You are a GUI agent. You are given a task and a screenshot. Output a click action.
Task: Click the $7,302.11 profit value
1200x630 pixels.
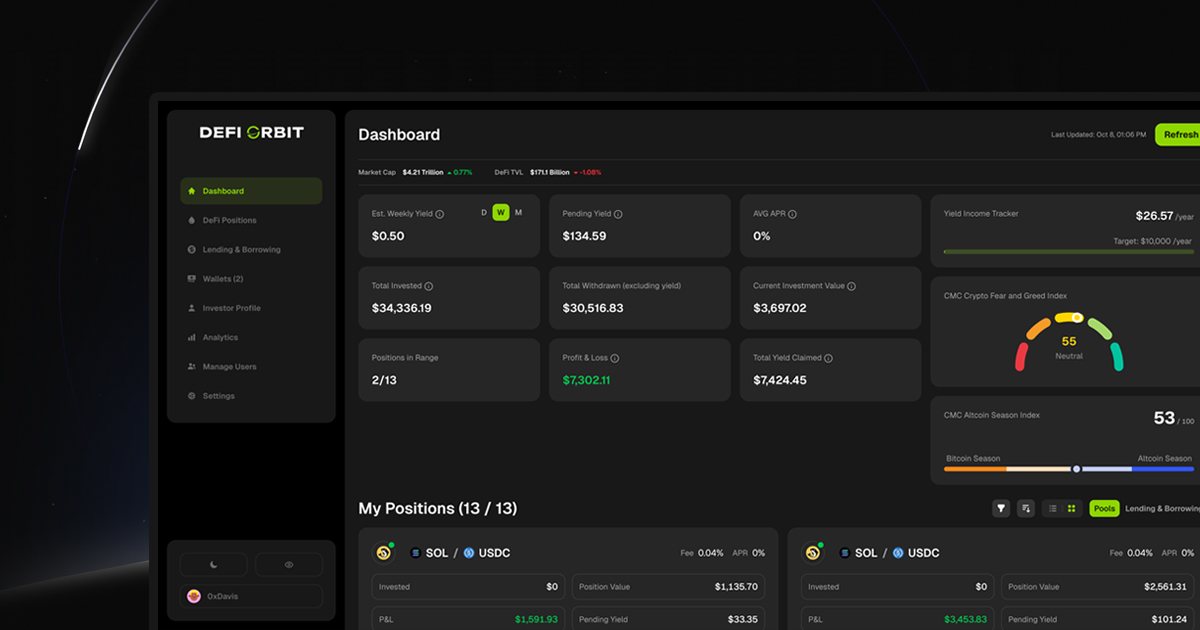tap(586, 380)
